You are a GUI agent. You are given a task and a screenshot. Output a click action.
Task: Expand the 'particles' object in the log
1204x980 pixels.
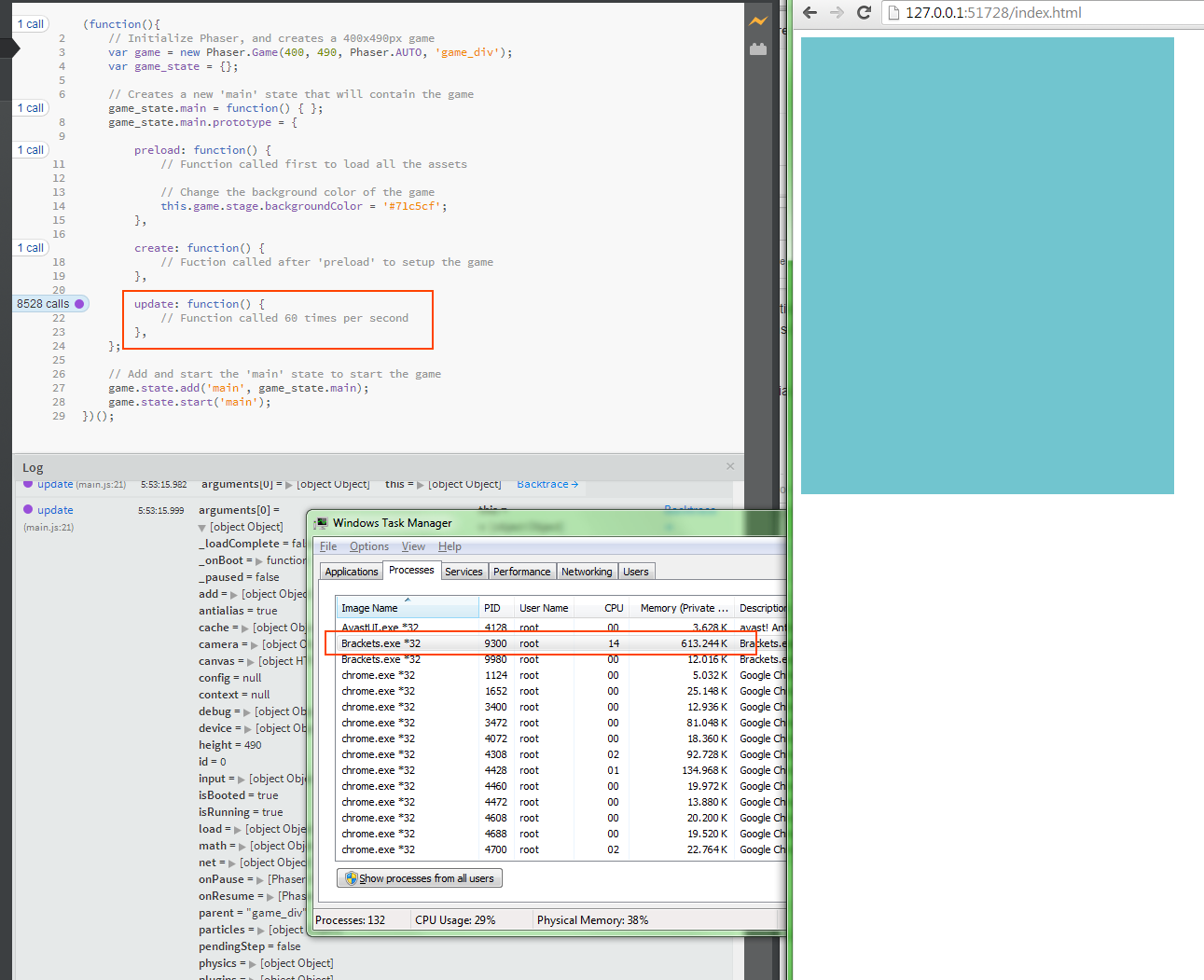pyautogui.click(x=261, y=930)
